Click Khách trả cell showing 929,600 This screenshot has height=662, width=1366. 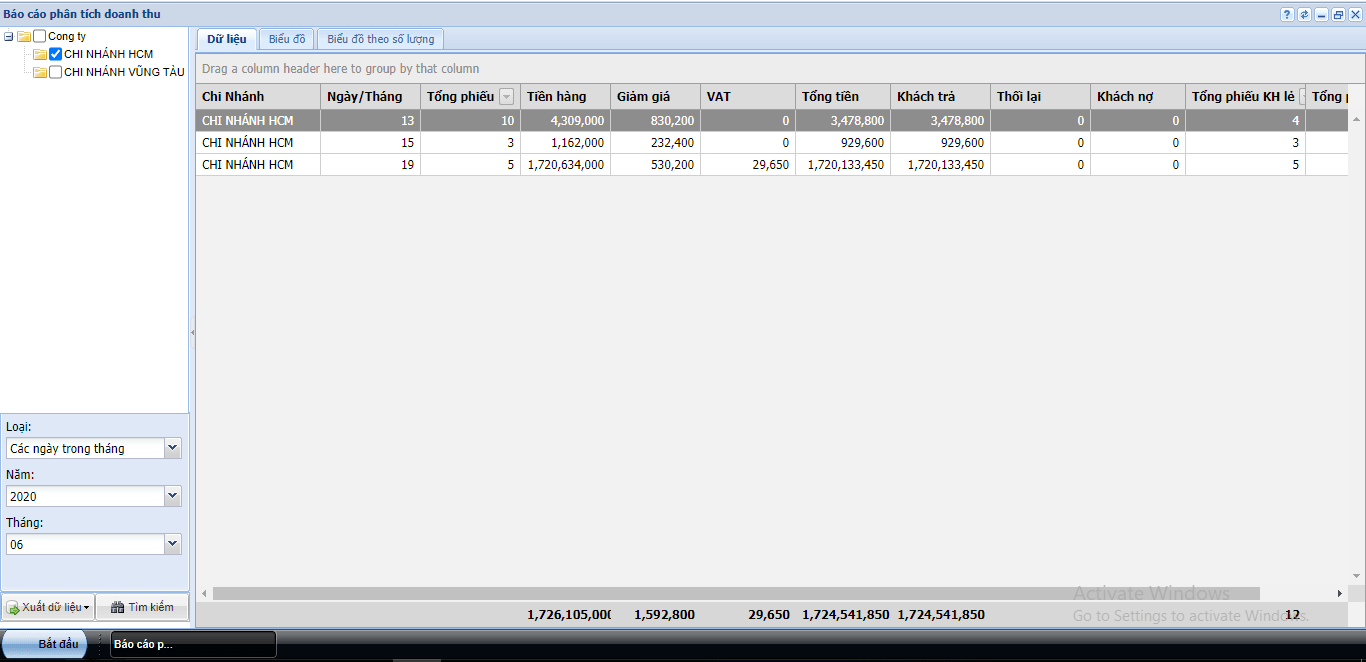[940, 142]
